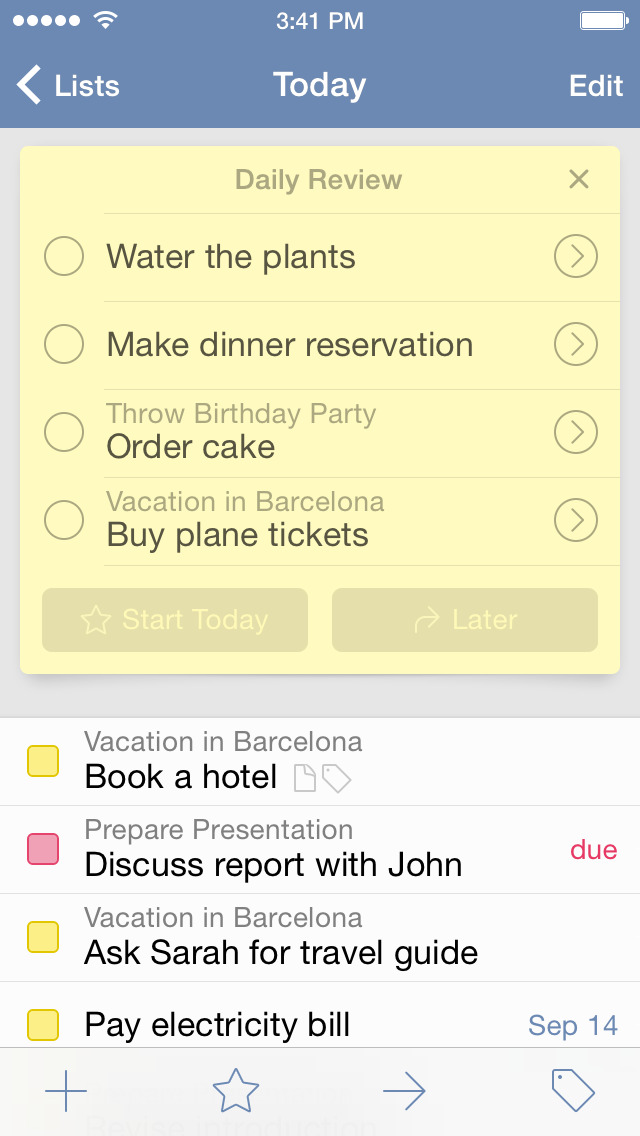Complete the "Order cake" to-do
The width and height of the screenshot is (640, 1136).
[x=63, y=432]
